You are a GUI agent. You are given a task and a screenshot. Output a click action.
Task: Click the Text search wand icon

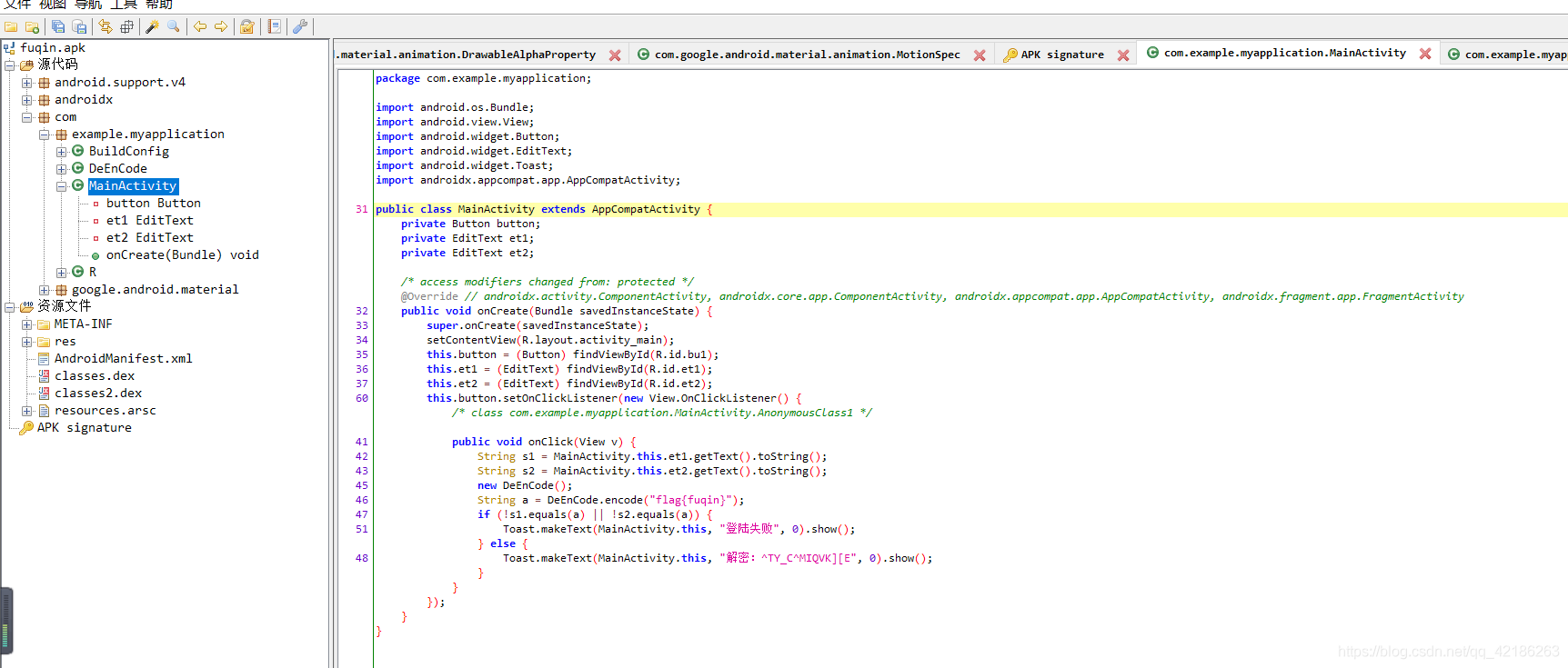pos(153,27)
